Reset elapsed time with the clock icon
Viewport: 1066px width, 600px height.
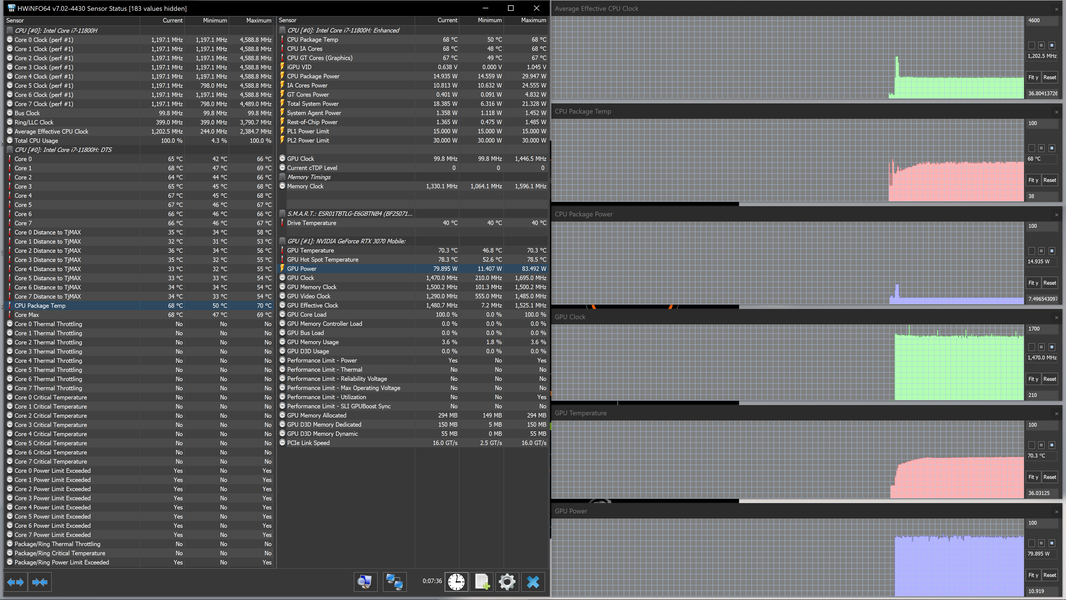click(x=456, y=582)
